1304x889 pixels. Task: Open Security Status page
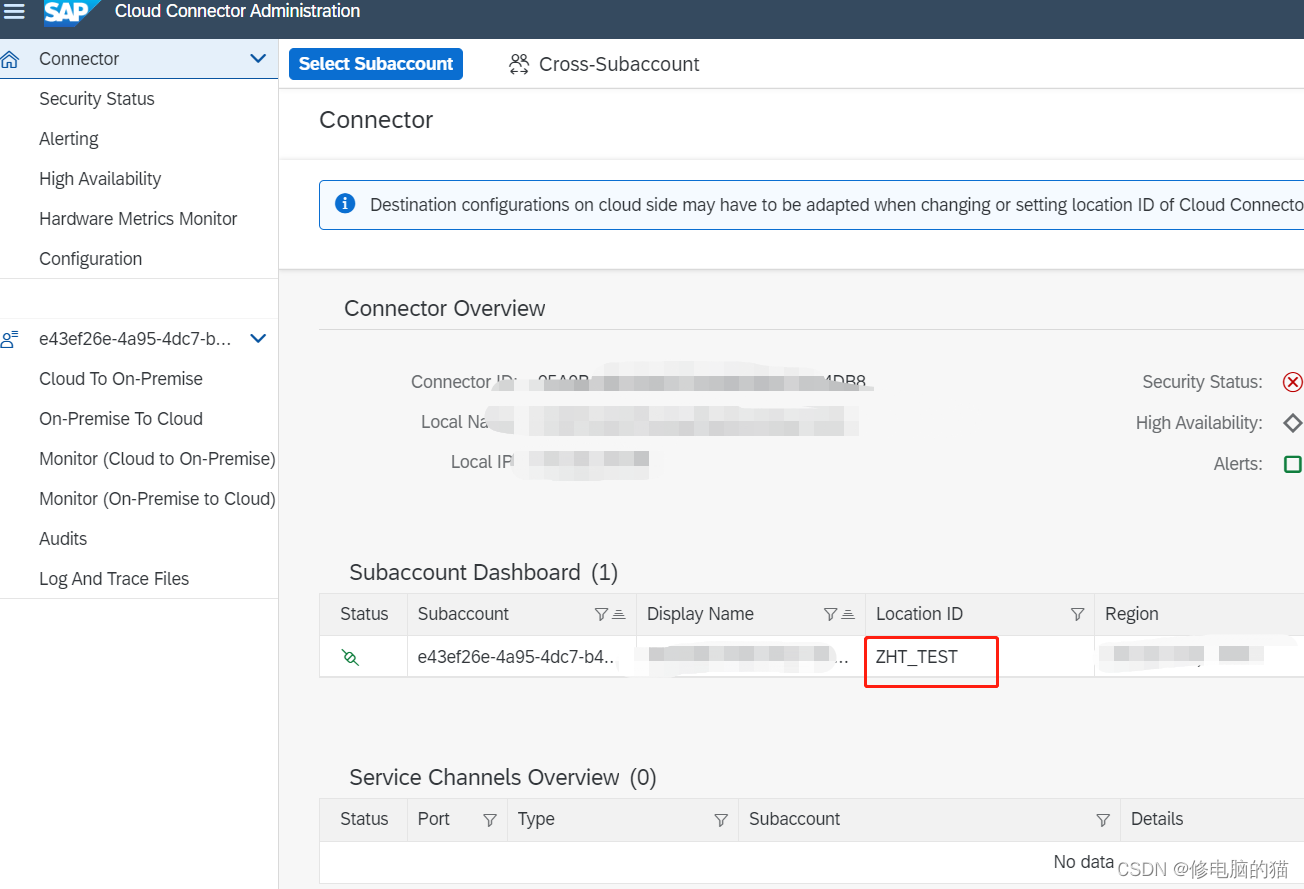(97, 99)
